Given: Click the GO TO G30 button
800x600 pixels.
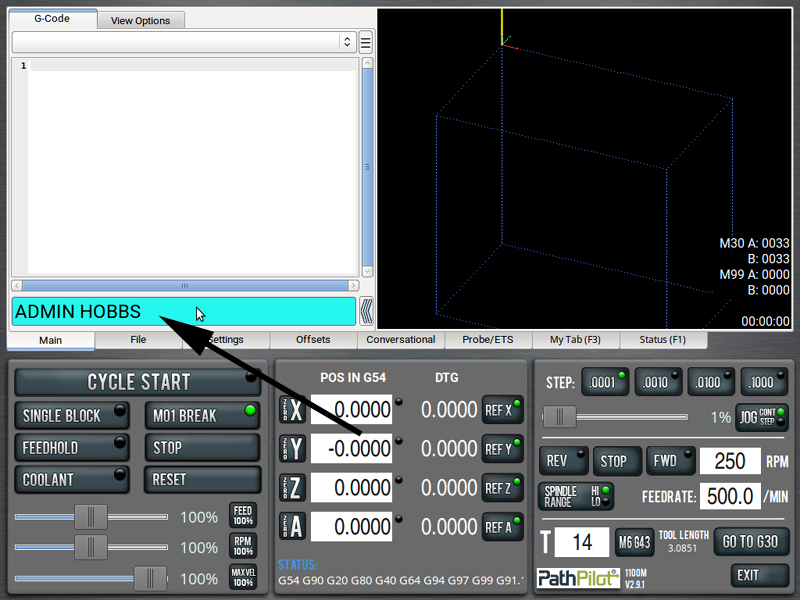Looking at the screenshot, I should pos(751,542).
